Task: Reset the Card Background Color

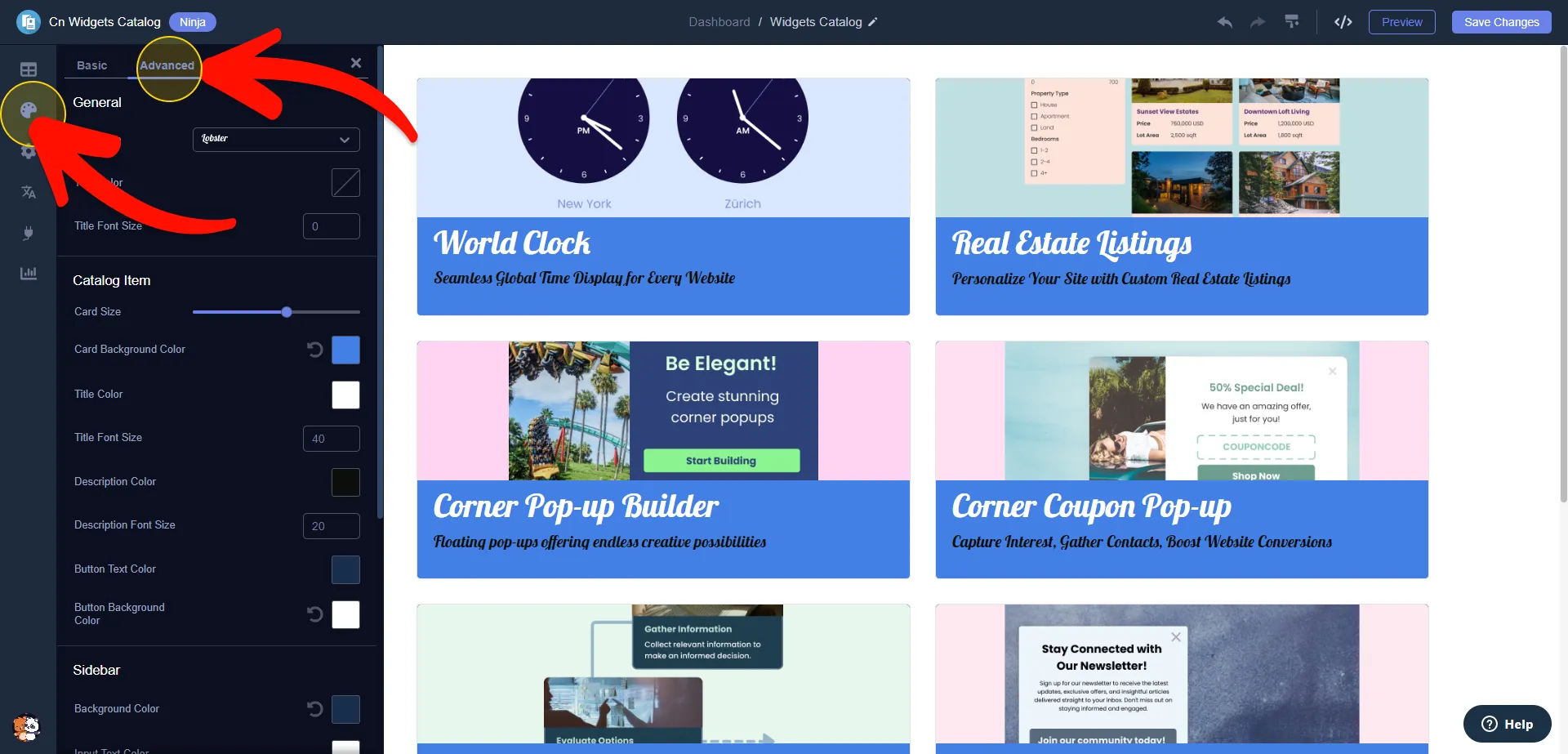Action: (x=315, y=350)
